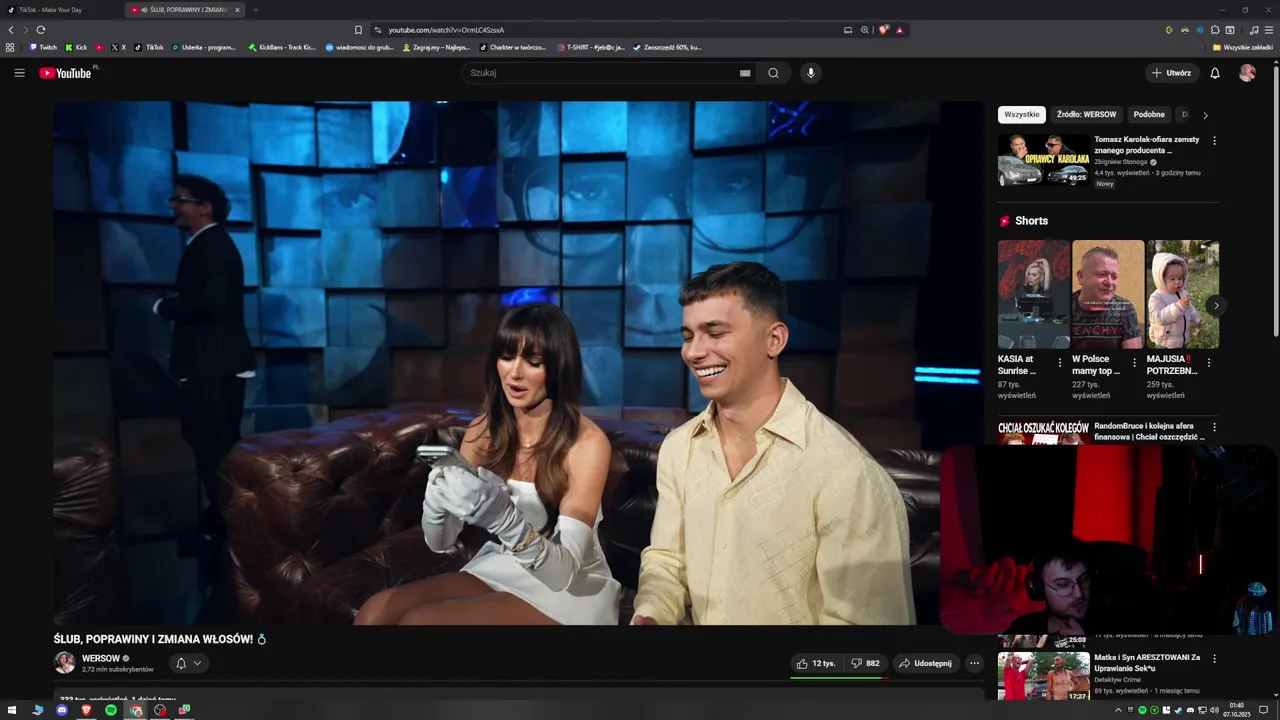Close the YouTube ŚLUB browser tab

tap(237, 10)
